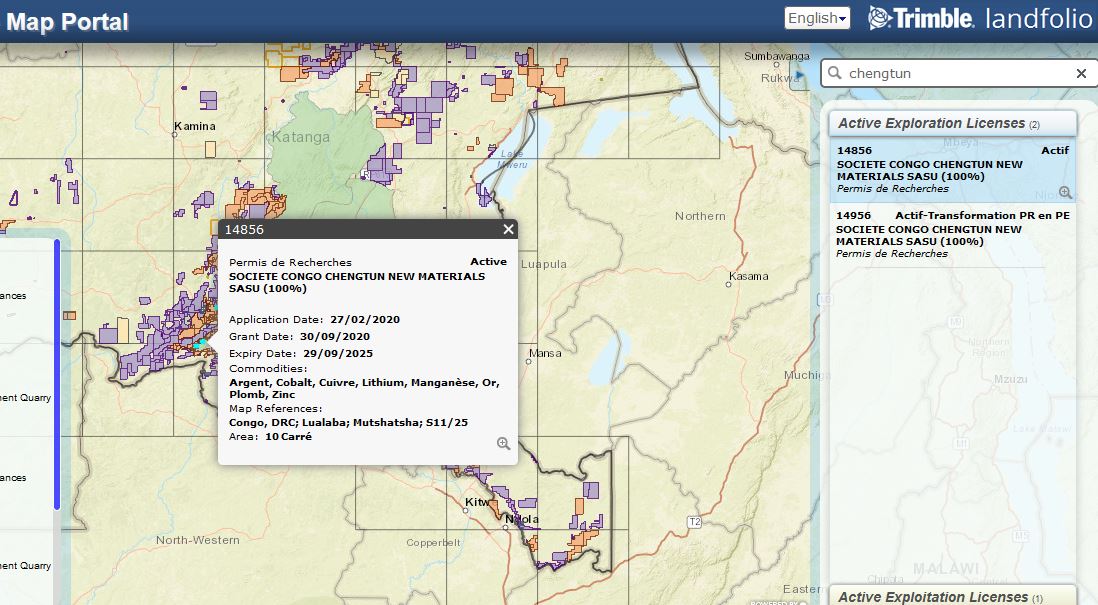Click the T2 road marker on map
1098x605 pixels.
tap(694, 522)
